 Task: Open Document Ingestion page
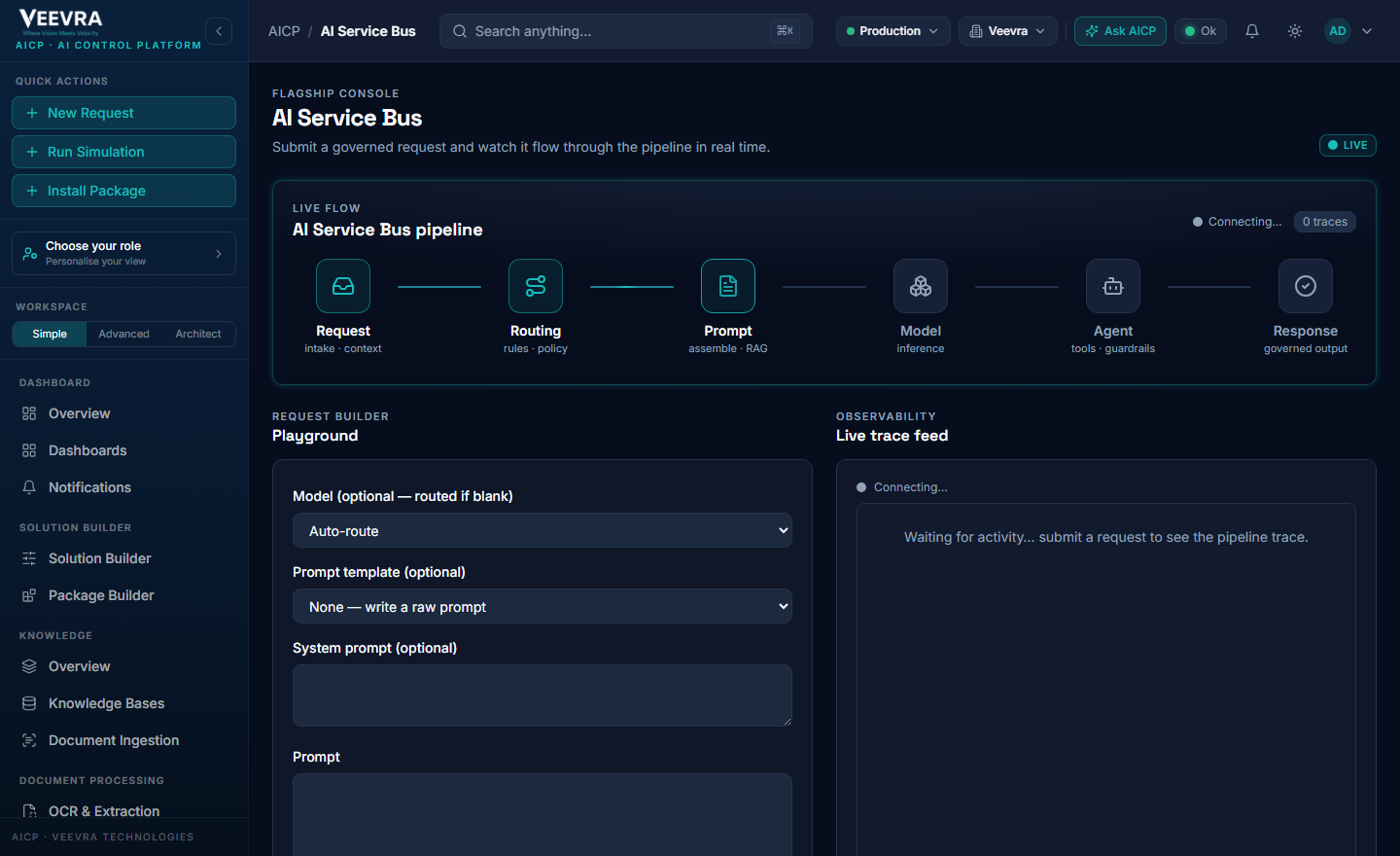click(123, 740)
